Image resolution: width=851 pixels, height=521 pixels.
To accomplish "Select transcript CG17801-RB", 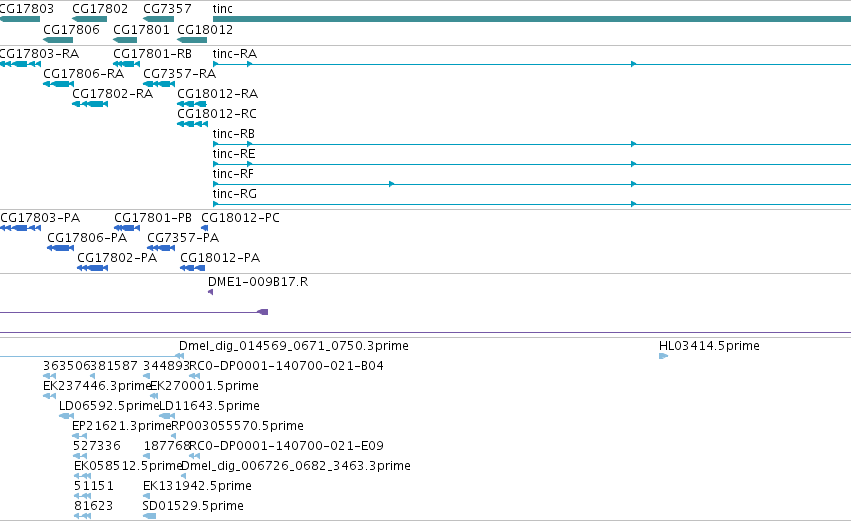I will click(x=153, y=54).
